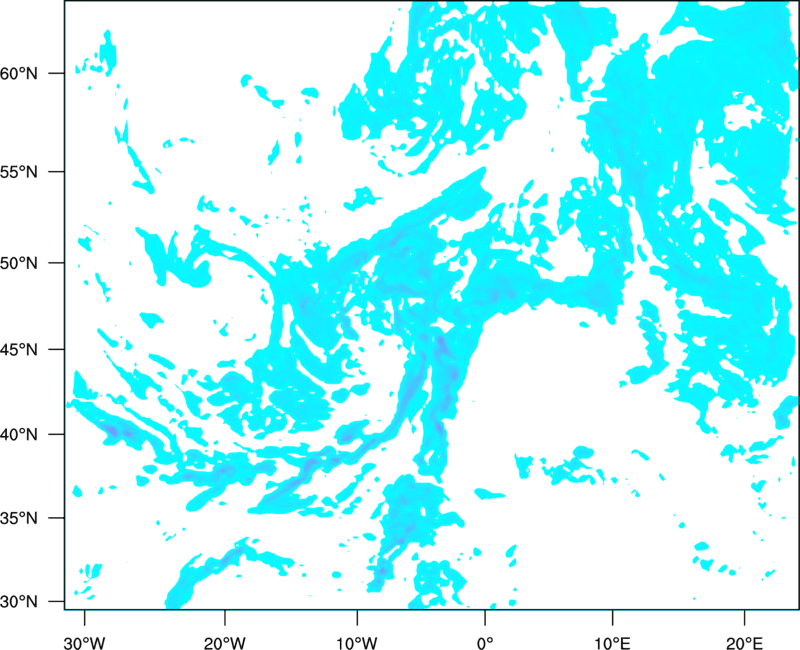Viewport: 800px width, 650px height.
Task: Click the 0° longitude label
Action: click(485, 643)
